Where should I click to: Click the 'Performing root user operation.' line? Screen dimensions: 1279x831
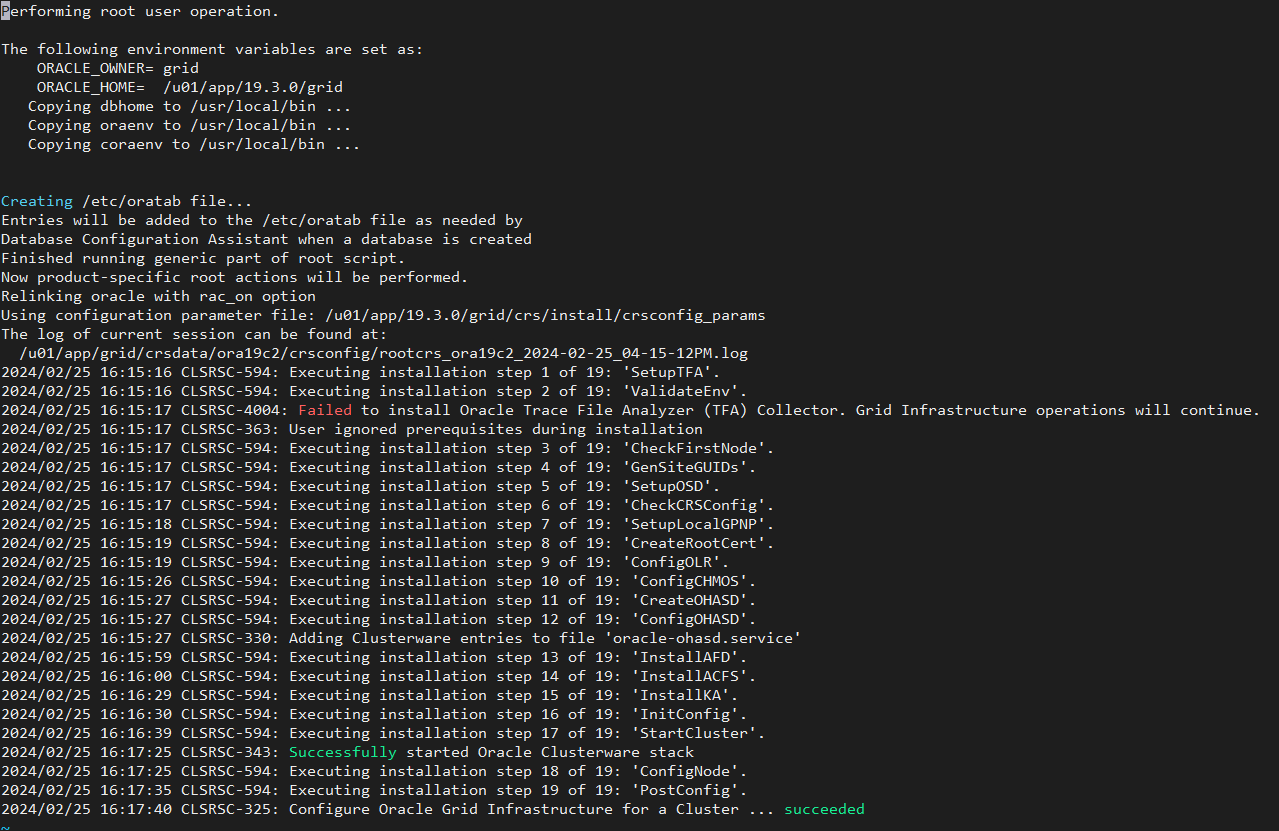coord(140,11)
